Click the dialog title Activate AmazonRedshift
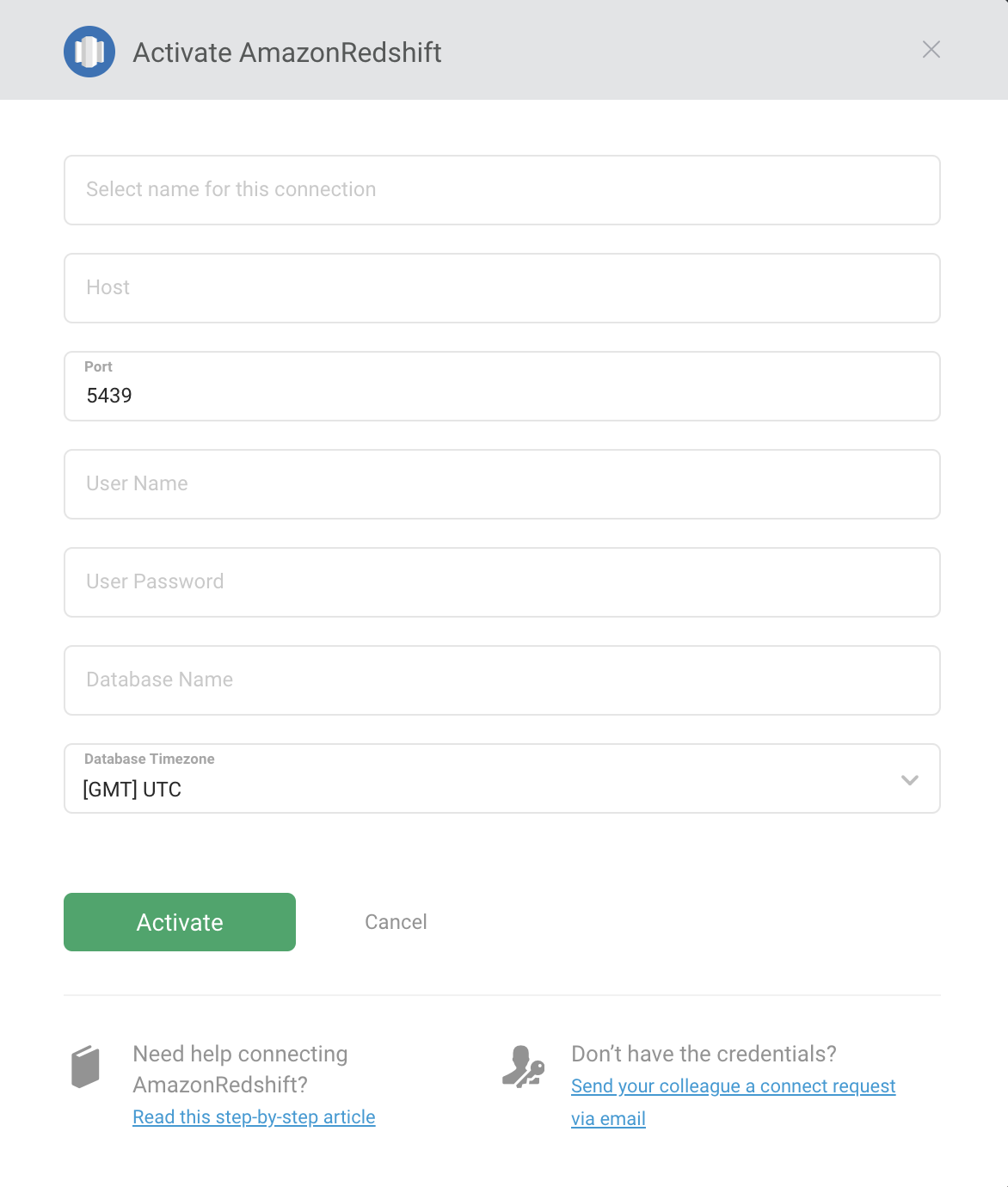The height and width of the screenshot is (1187, 1008). pyautogui.click(x=286, y=52)
